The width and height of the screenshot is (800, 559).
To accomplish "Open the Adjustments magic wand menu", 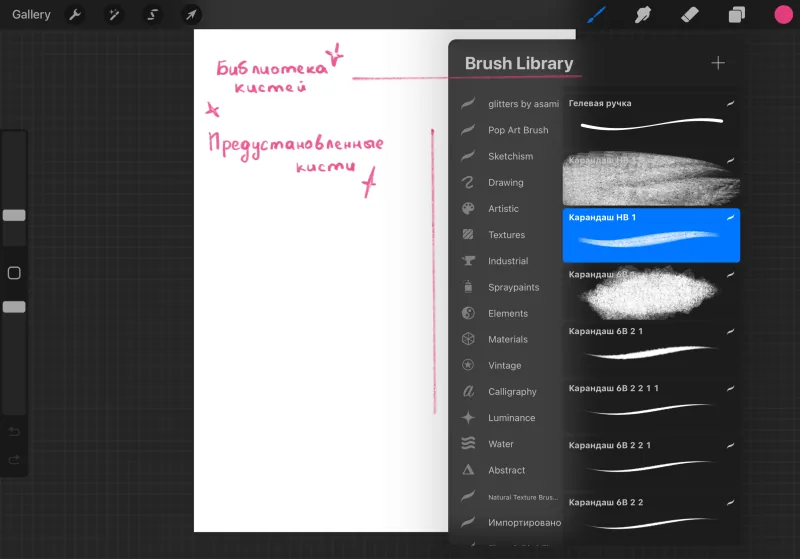I will (114, 14).
